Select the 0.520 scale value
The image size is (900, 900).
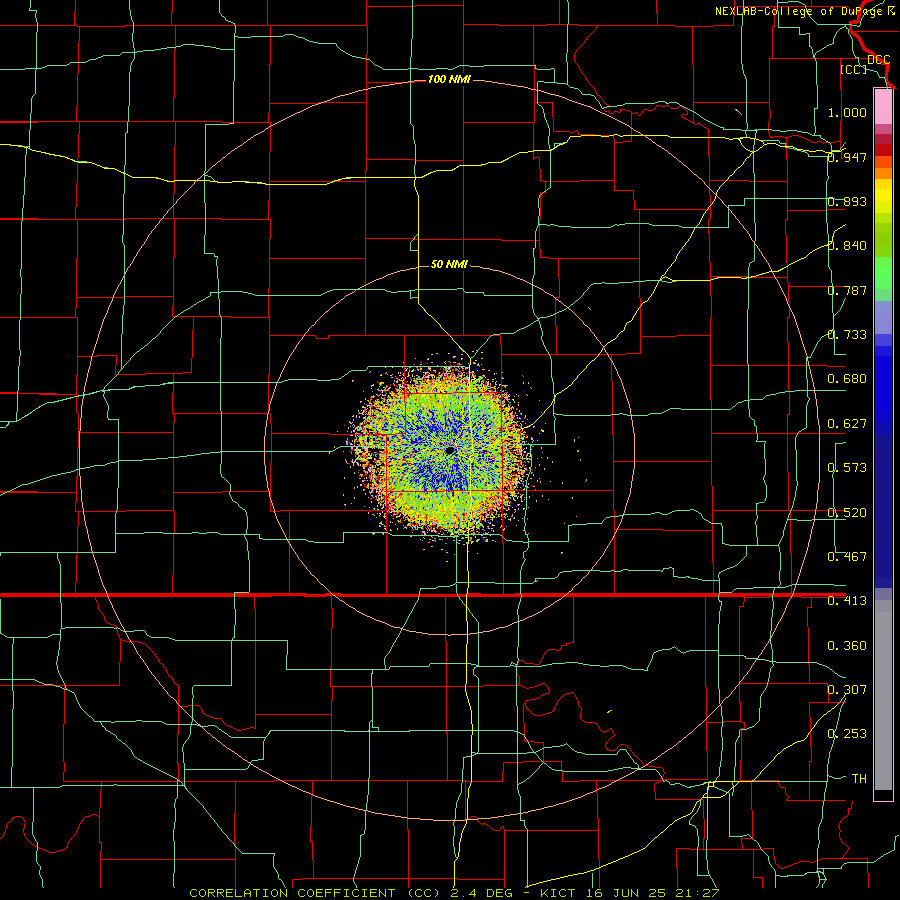click(x=847, y=513)
